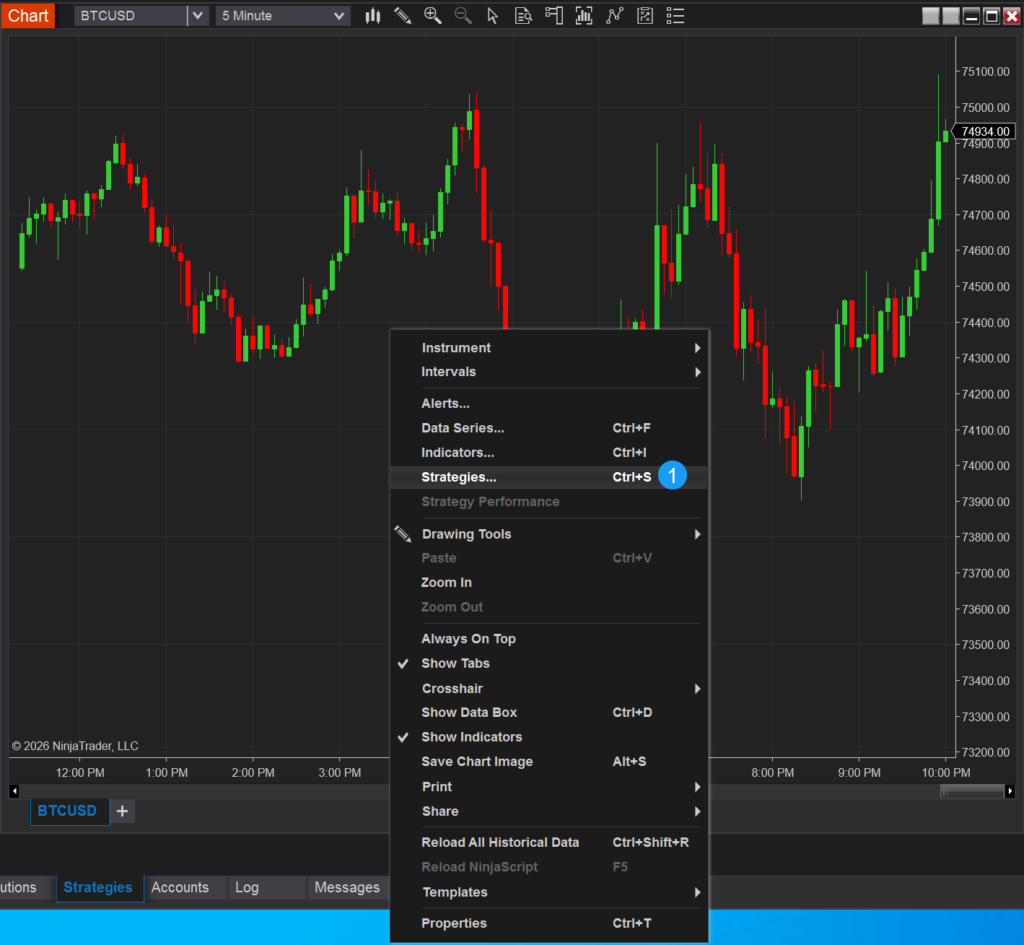Switch to the Accounts tab
This screenshot has width=1024, height=945.
180,887
